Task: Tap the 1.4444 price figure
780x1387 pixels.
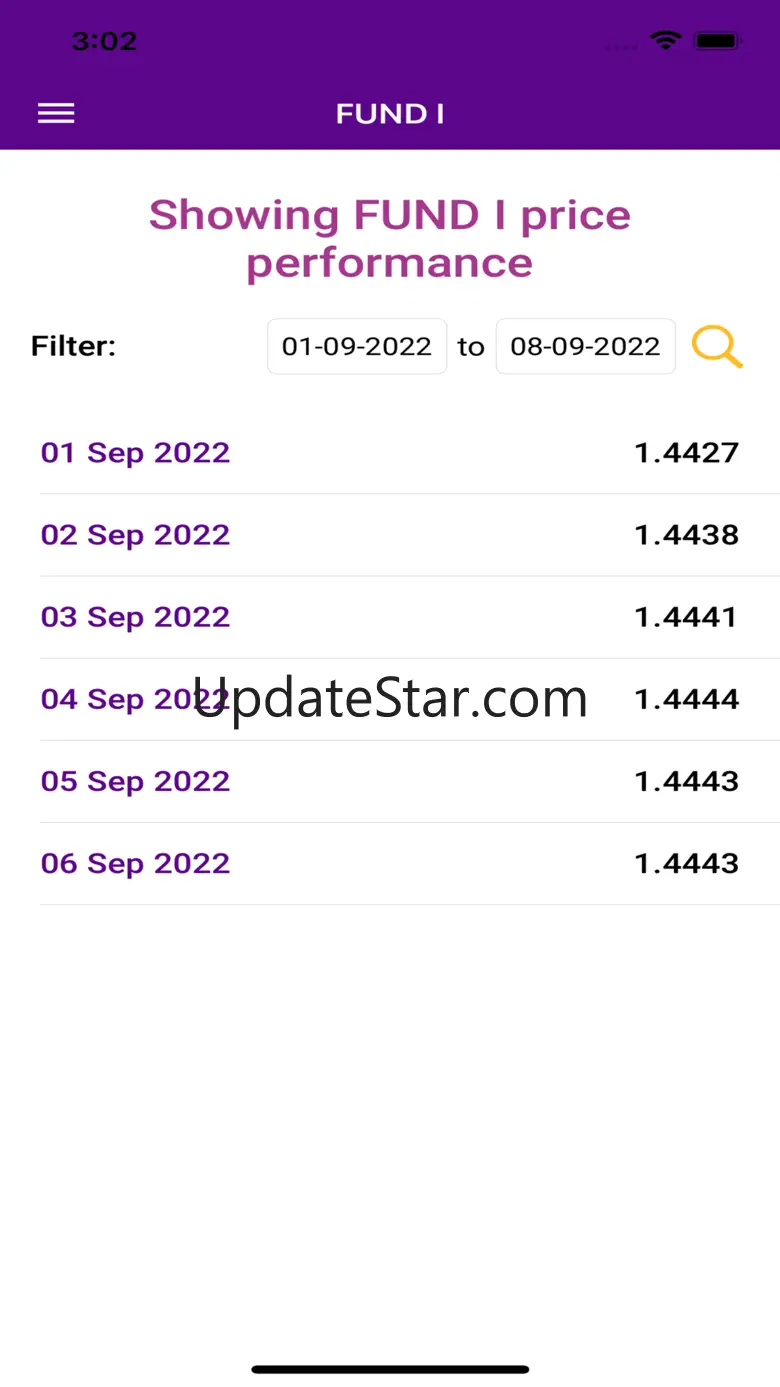Action: [686, 699]
